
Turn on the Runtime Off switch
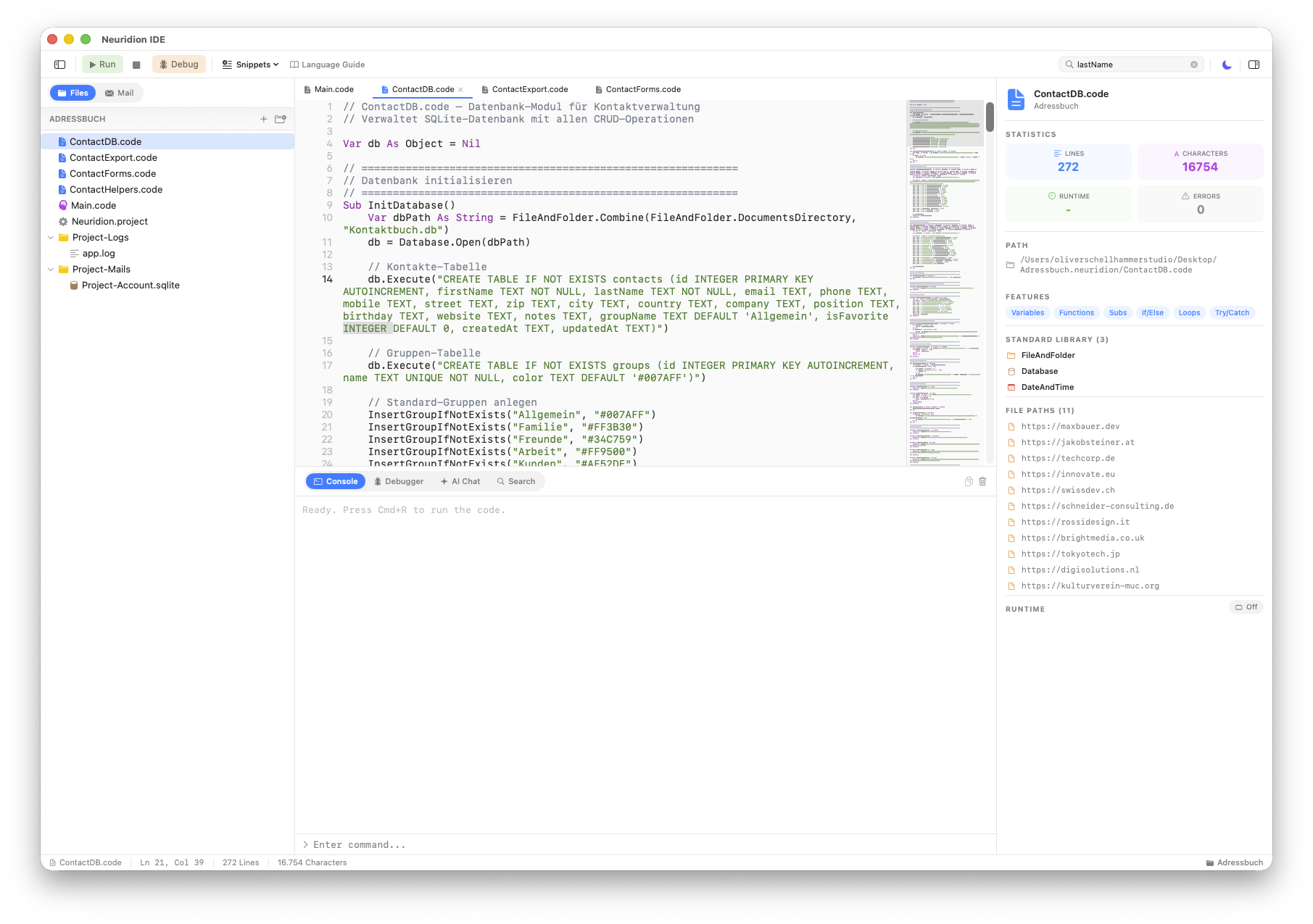click(x=1246, y=607)
